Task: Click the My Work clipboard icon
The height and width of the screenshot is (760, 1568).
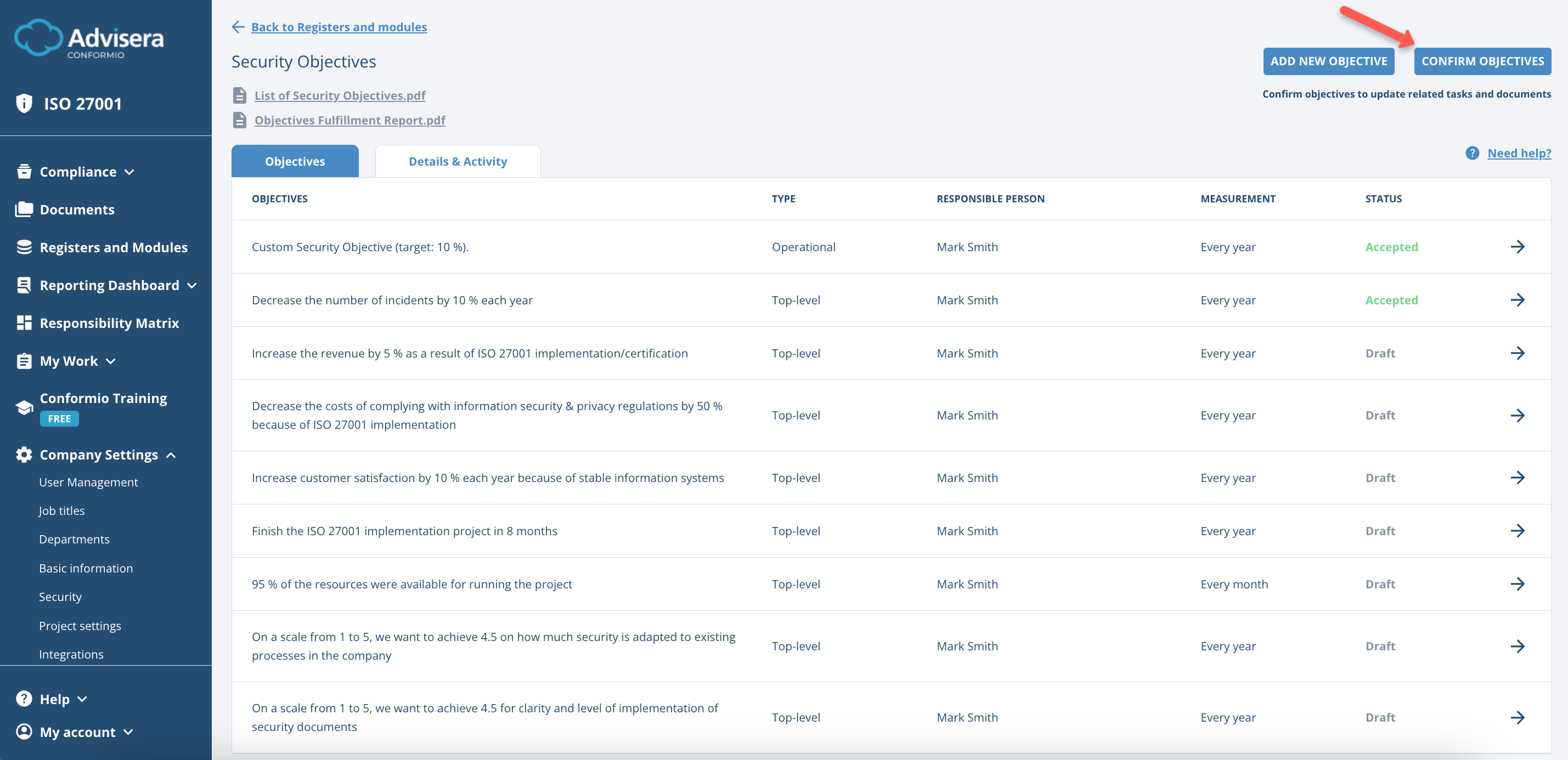Action: pyautogui.click(x=24, y=360)
